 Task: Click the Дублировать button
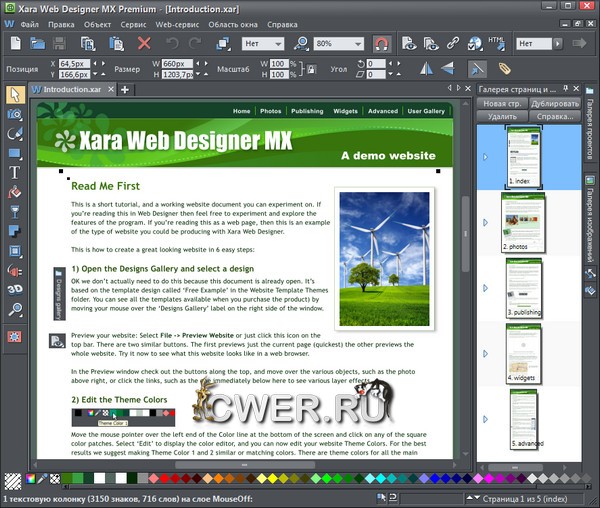point(555,103)
